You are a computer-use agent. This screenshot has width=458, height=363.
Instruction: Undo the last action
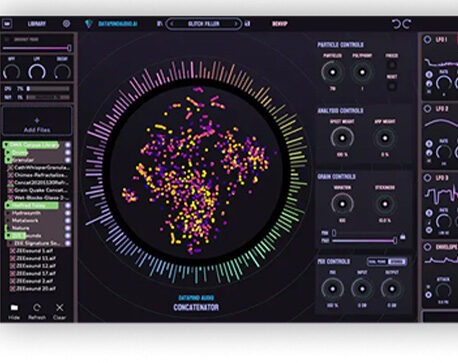396,24
